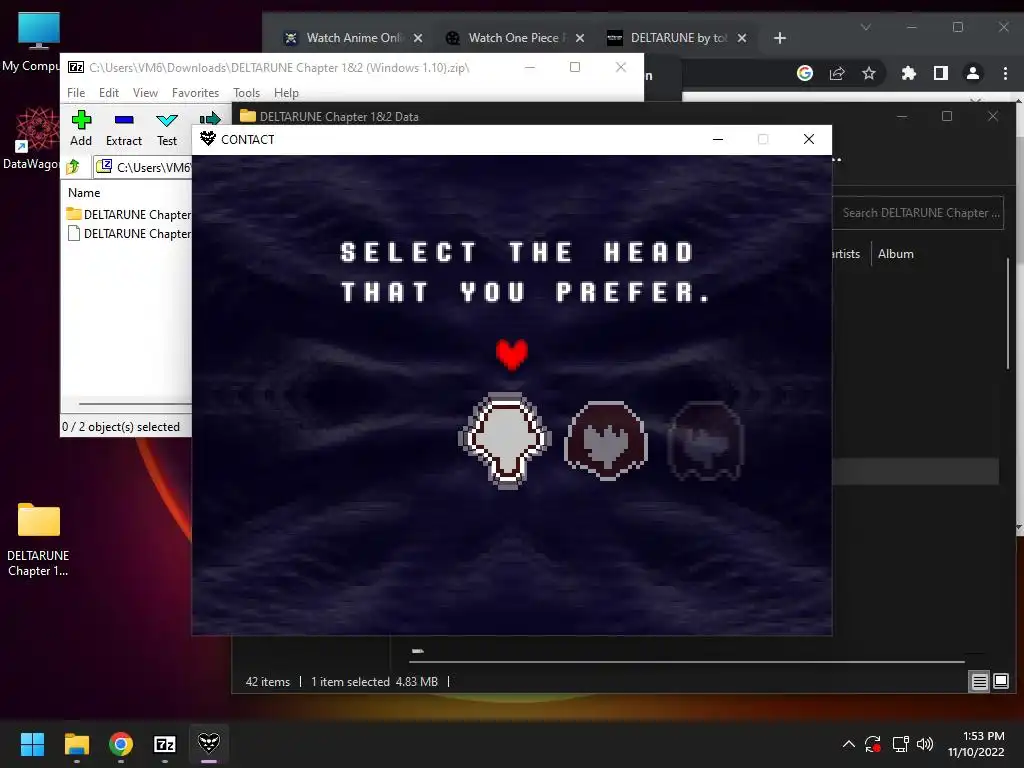Image resolution: width=1024 pixels, height=768 pixels.
Task: Click the sync alert tray icon
Action: (x=873, y=744)
